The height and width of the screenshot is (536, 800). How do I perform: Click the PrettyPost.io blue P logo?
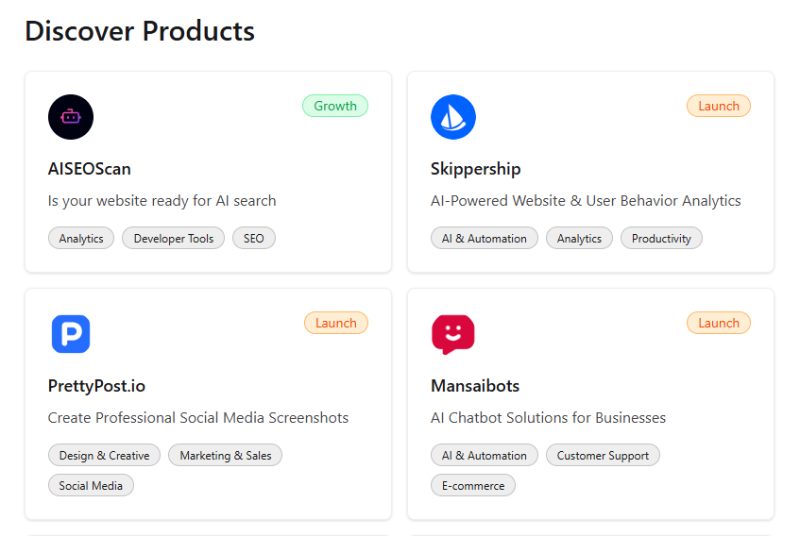coord(71,334)
